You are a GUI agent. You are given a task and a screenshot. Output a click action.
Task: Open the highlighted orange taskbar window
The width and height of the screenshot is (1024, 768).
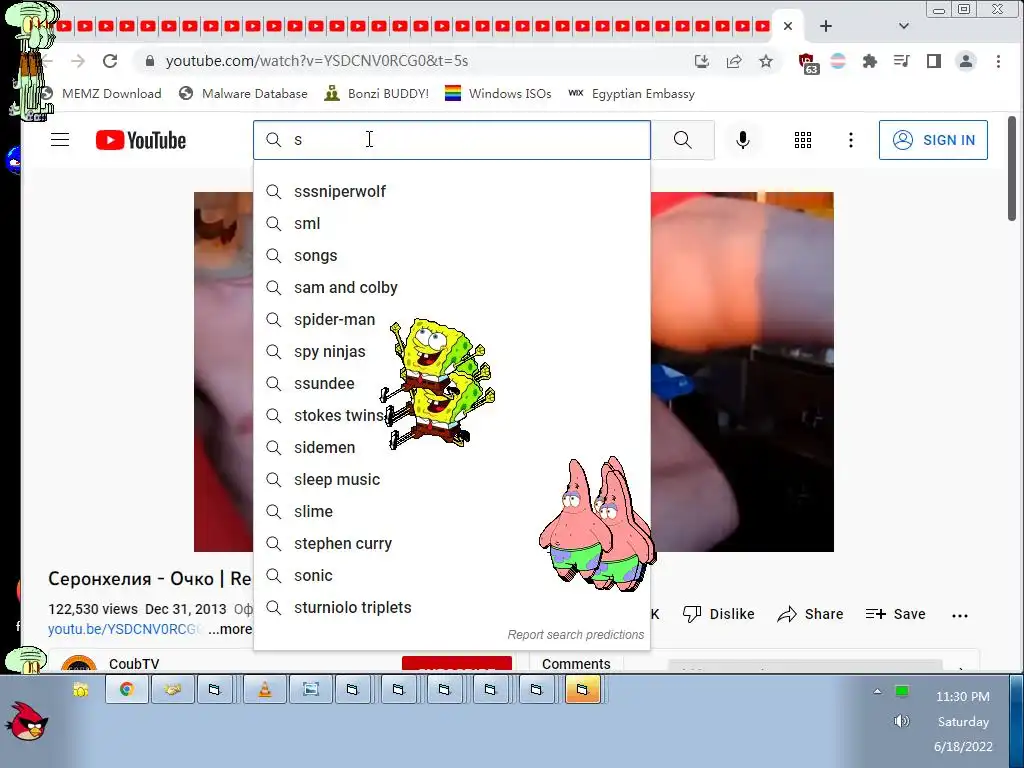pyautogui.click(x=582, y=689)
